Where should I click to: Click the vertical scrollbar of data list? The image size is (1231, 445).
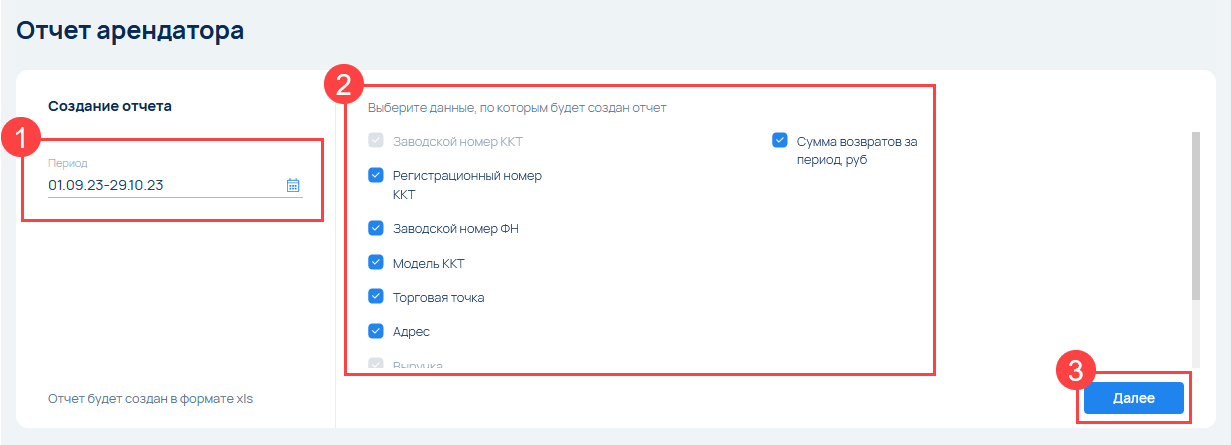(x=1195, y=215)
